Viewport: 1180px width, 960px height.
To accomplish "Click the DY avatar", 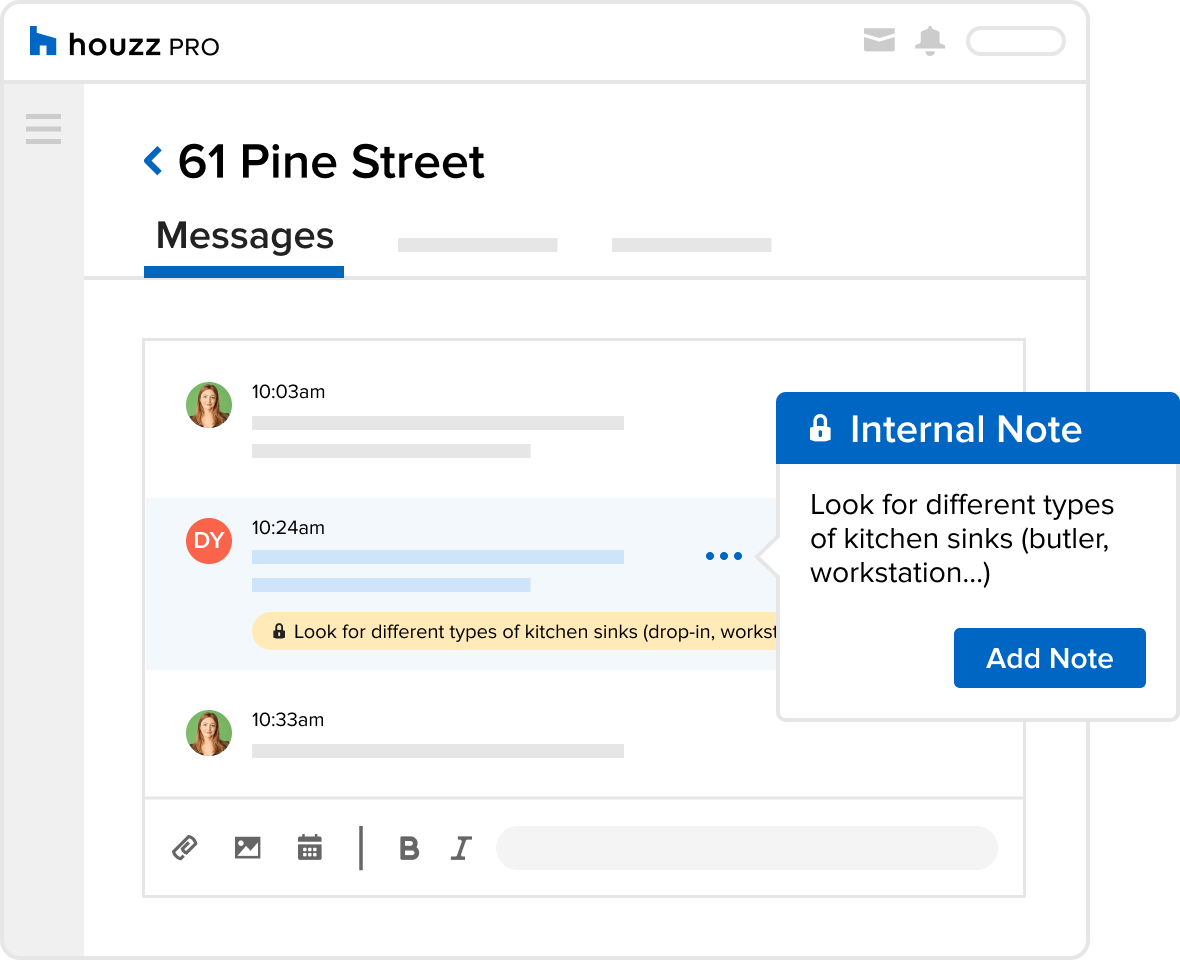I will pos(209,541).
